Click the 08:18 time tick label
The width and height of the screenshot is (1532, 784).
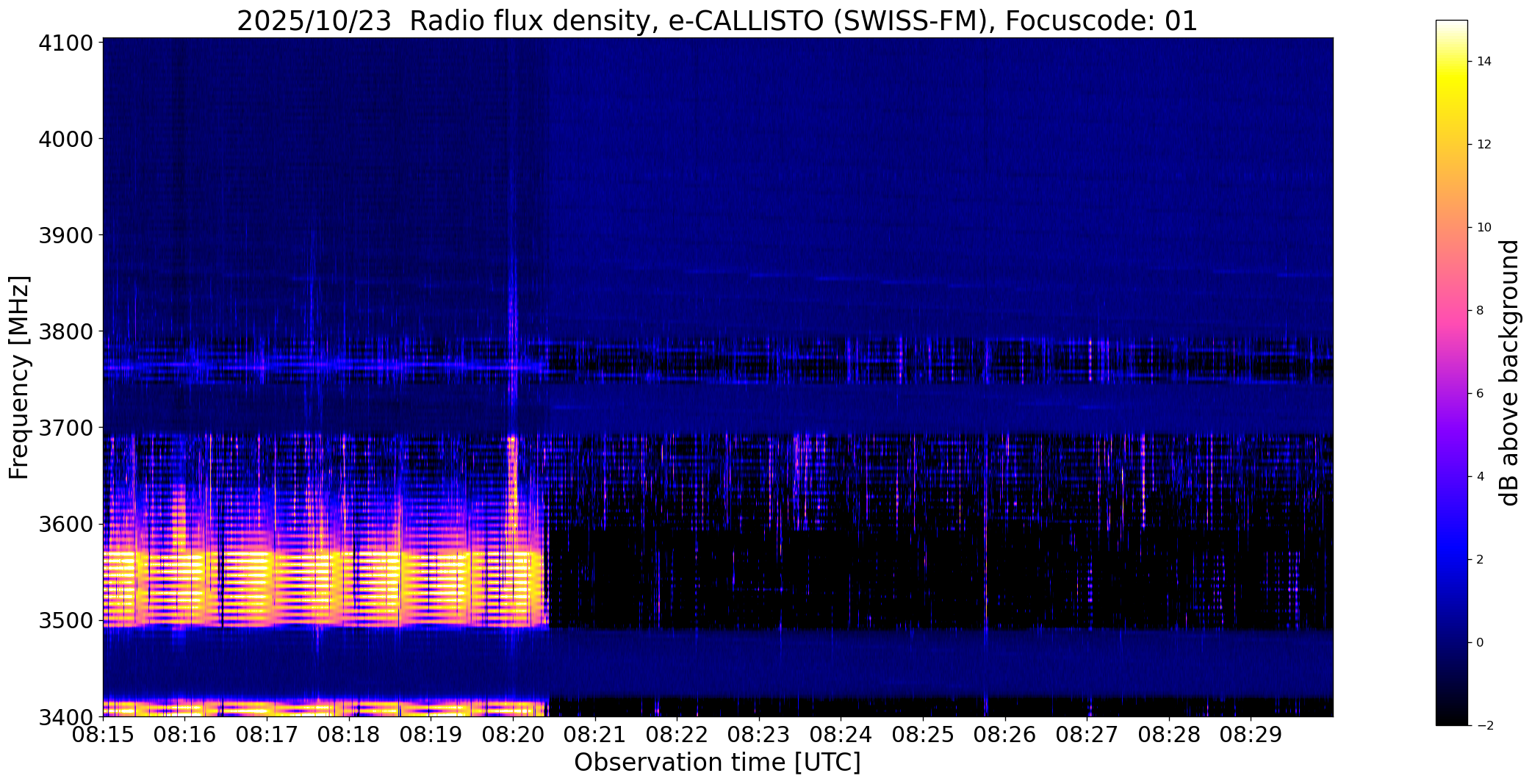(x=349, y=735)
